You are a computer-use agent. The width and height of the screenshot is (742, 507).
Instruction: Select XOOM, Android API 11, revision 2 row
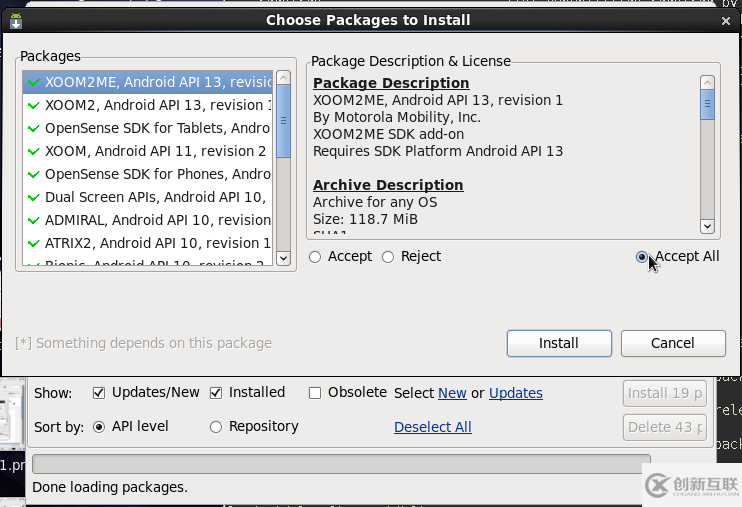[x=148, y=151]
